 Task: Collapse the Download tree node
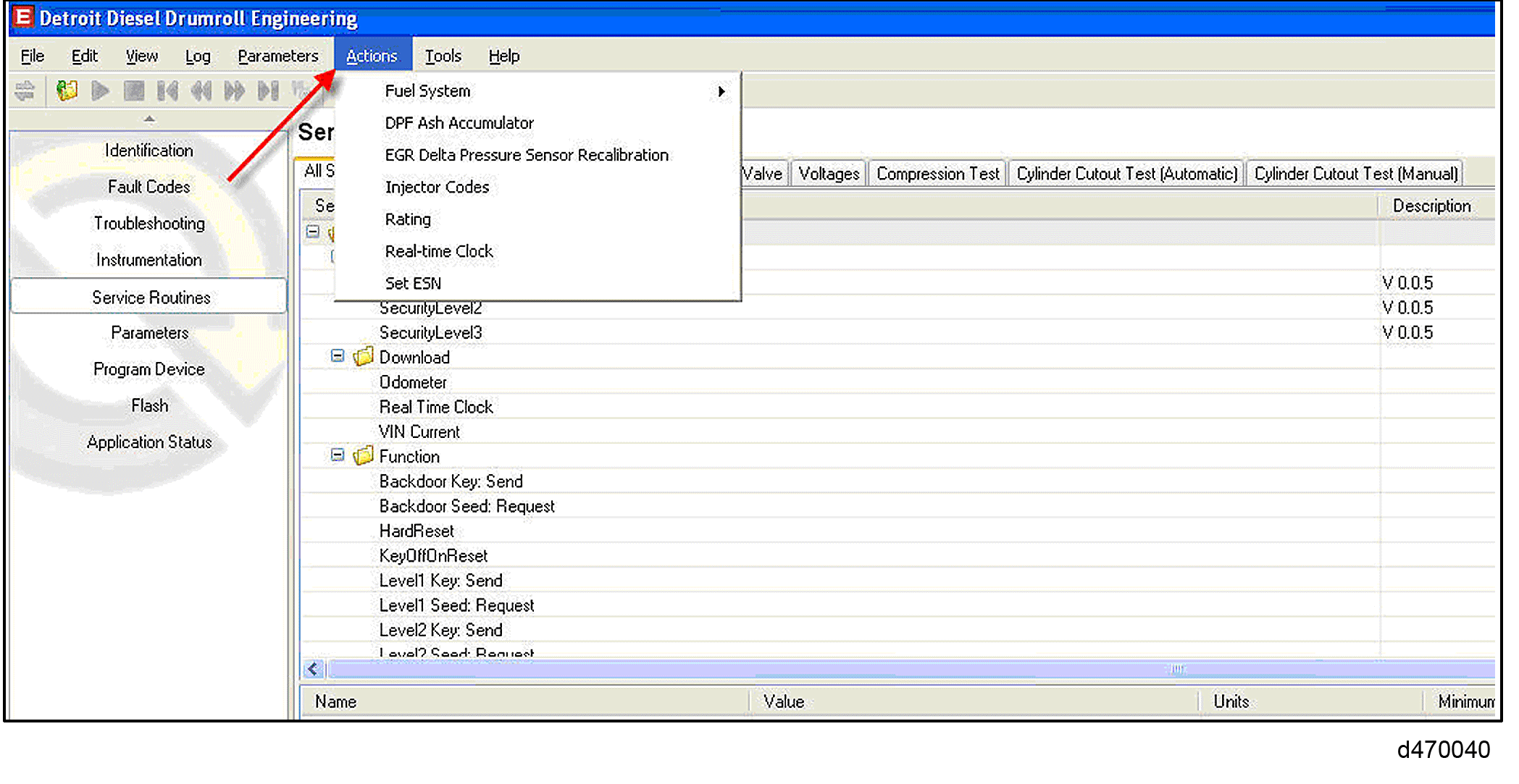coord(337,356)
